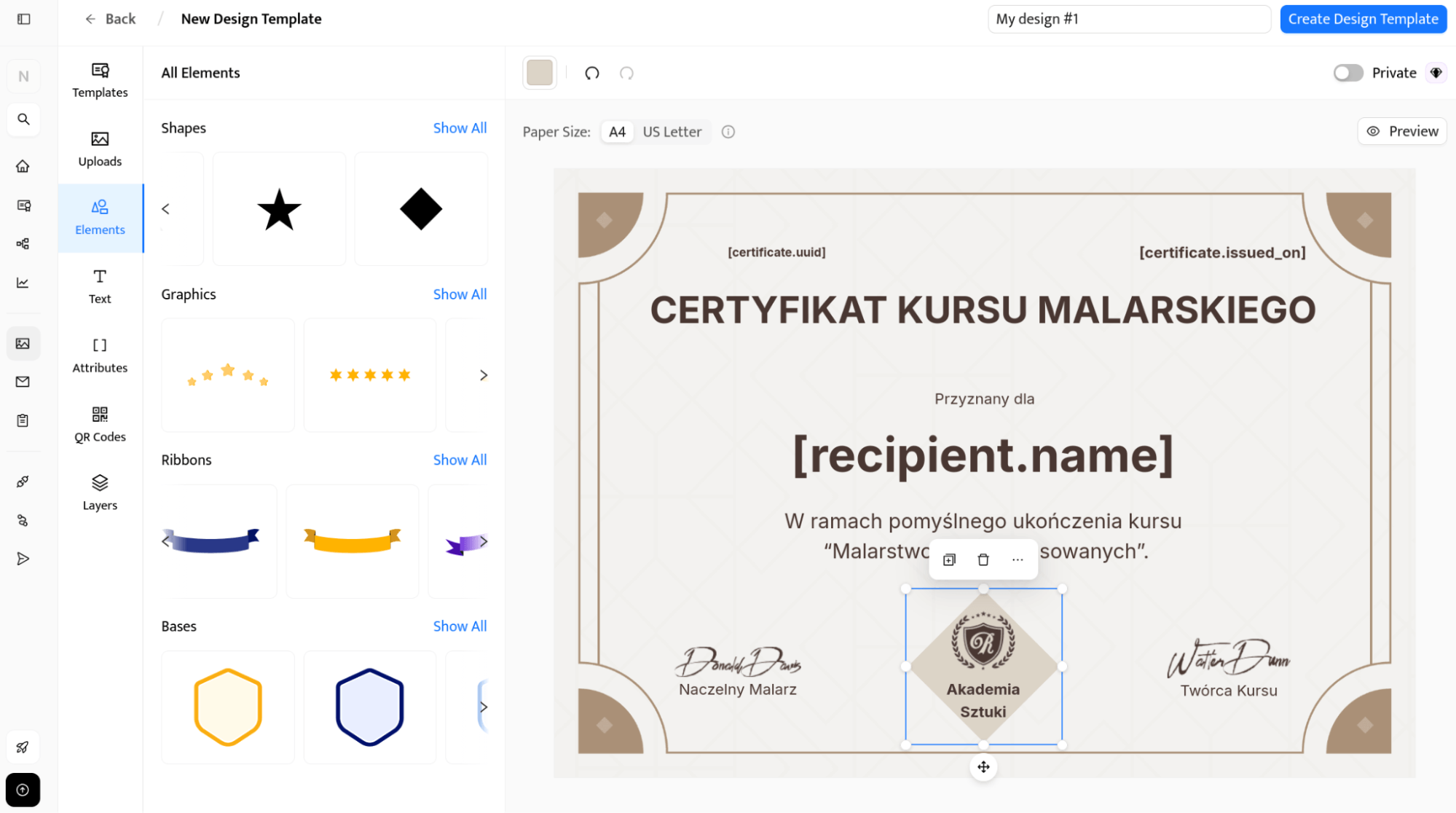
Task: Duplicate the selected element
Action: point(949,559)
